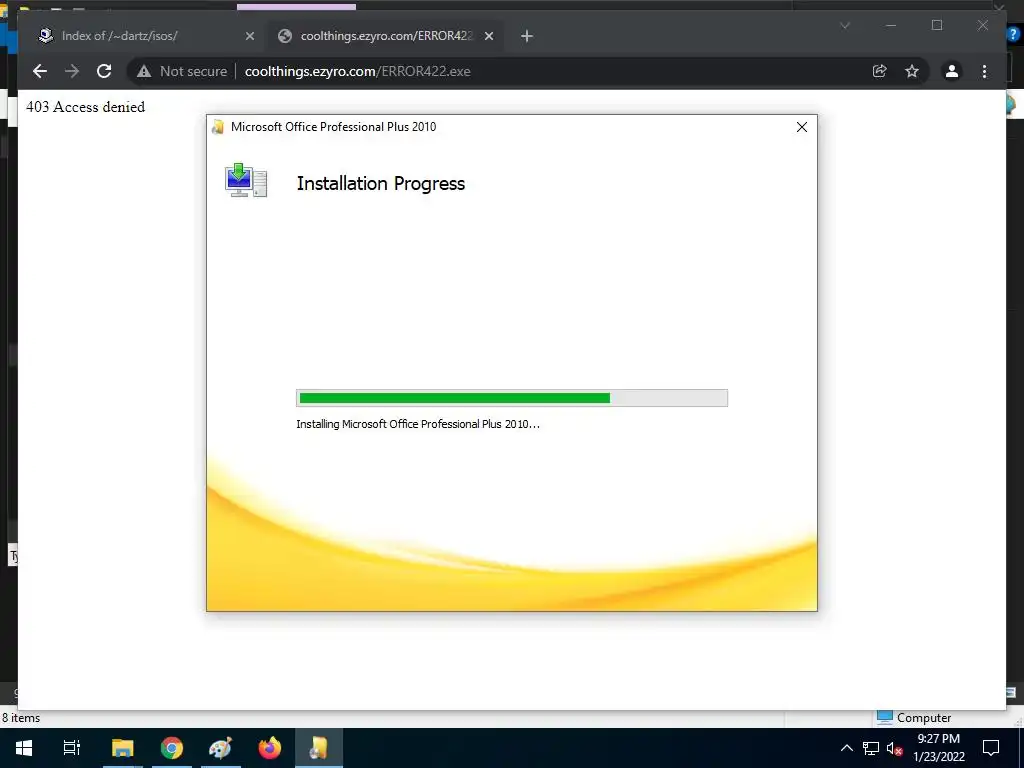This screenshot has width=1024, height=768.
Task: Click Installing Microsoft Office Professional Plus text
Action: coord(418,424)
